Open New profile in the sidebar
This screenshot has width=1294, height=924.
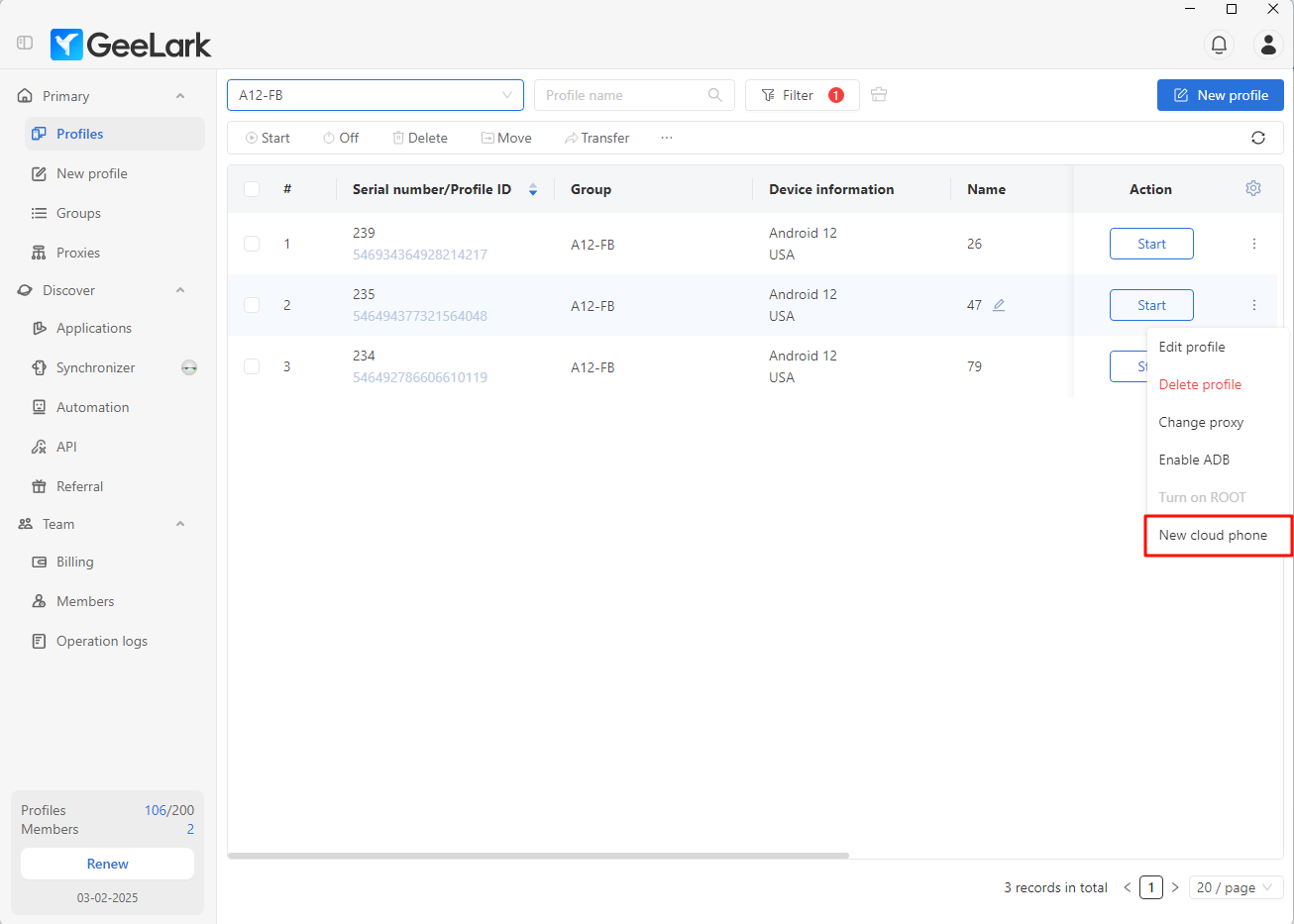[x=115, y=173]
